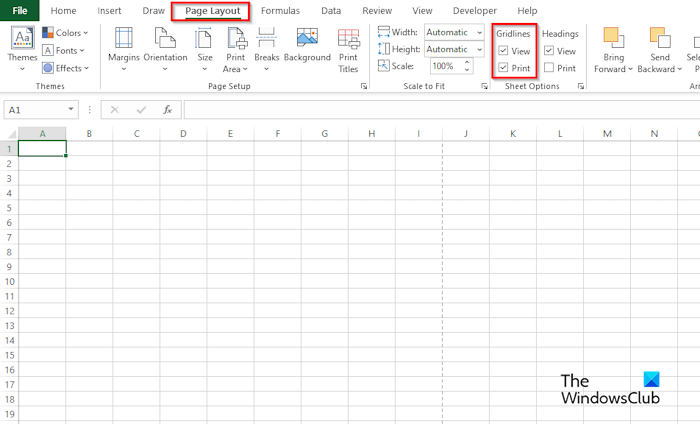Open the File menu
The height and width of the screenshot is (424, 700).
20,10
